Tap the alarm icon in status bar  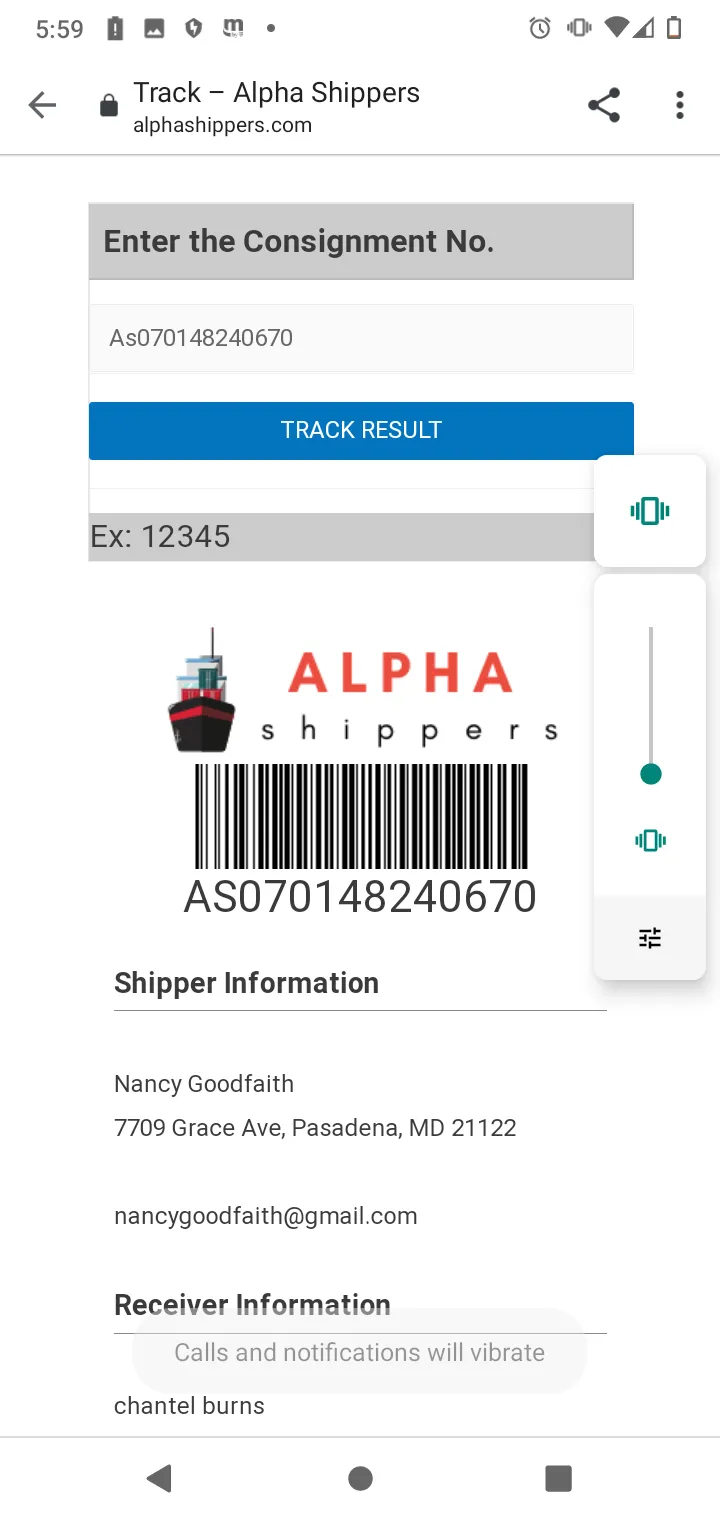pos(540,28)
